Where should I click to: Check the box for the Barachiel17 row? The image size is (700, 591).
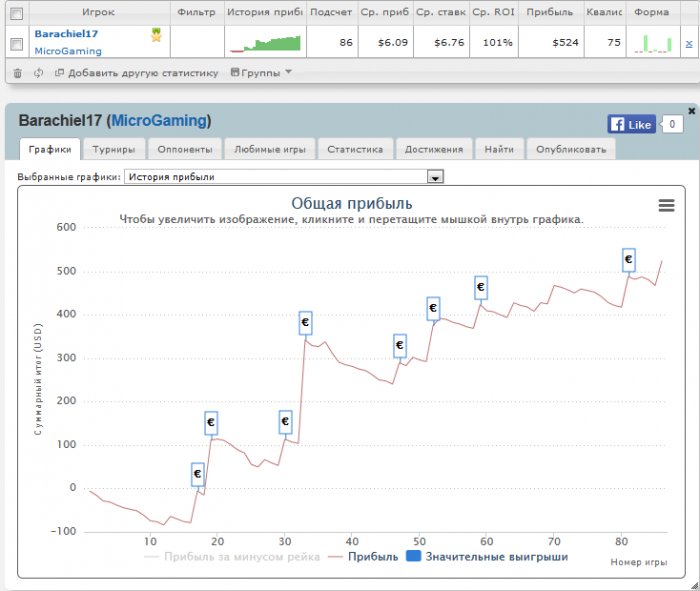pos(15,43)
